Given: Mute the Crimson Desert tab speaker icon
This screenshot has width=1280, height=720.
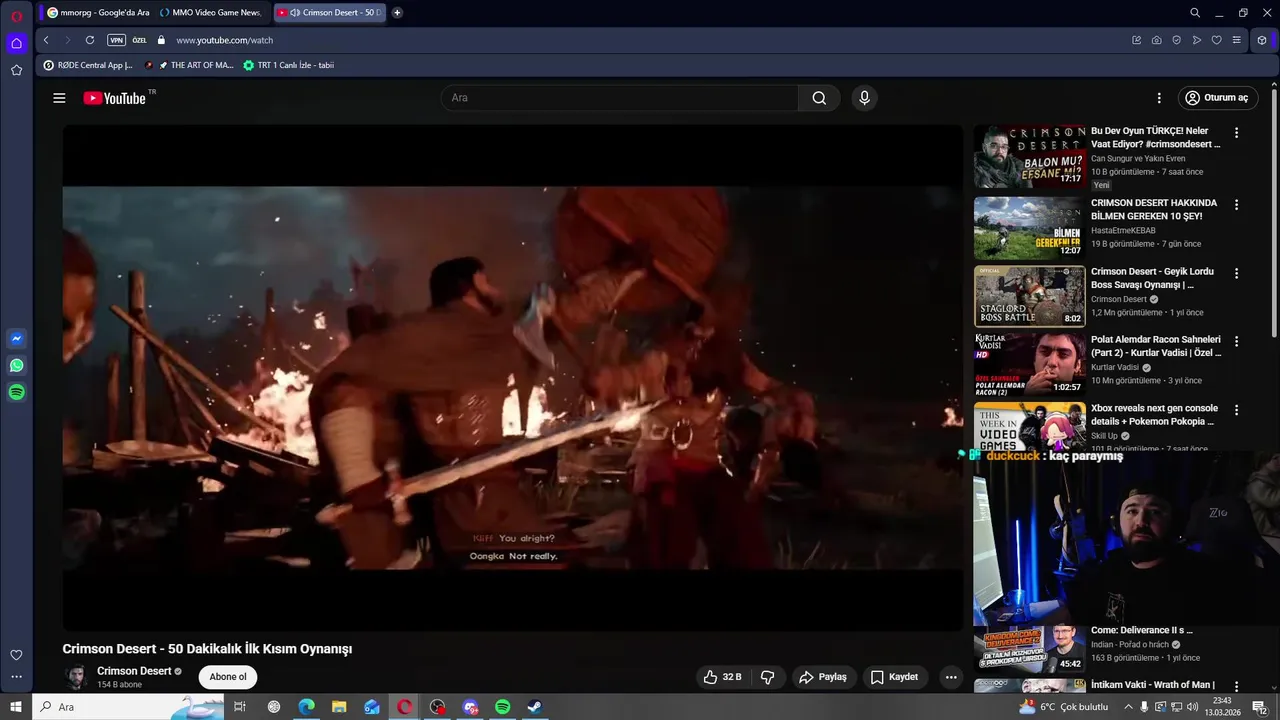Looking at the screenshot, I should click(x=295, y=12).
